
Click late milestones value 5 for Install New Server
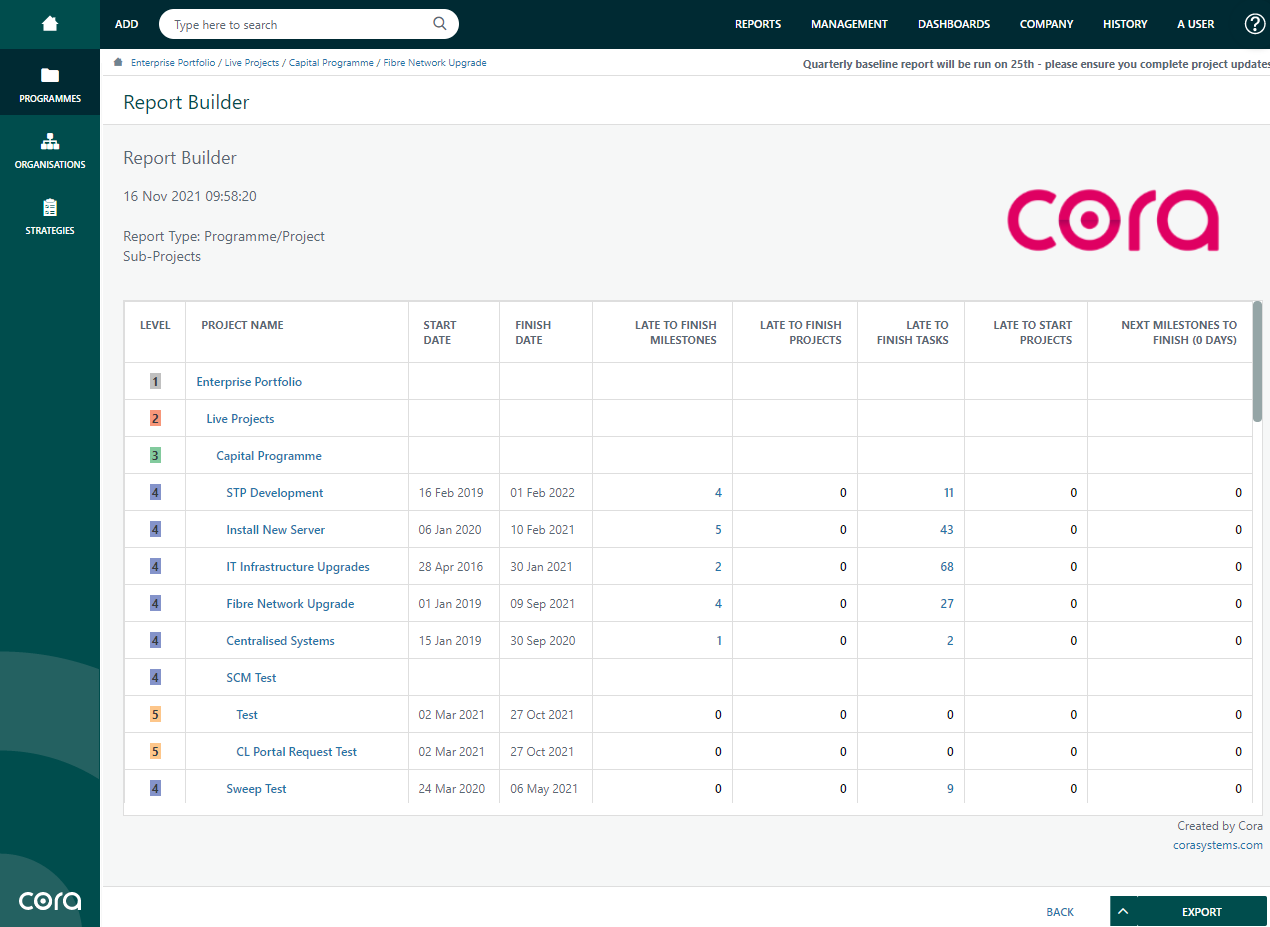click(718, 530)
